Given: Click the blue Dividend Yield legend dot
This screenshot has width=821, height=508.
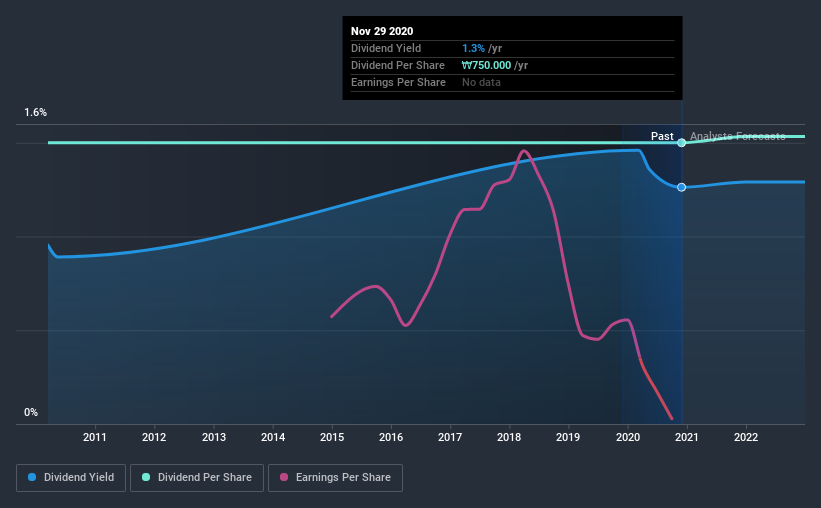Looking at the screenshot, I should pos(32,477).
